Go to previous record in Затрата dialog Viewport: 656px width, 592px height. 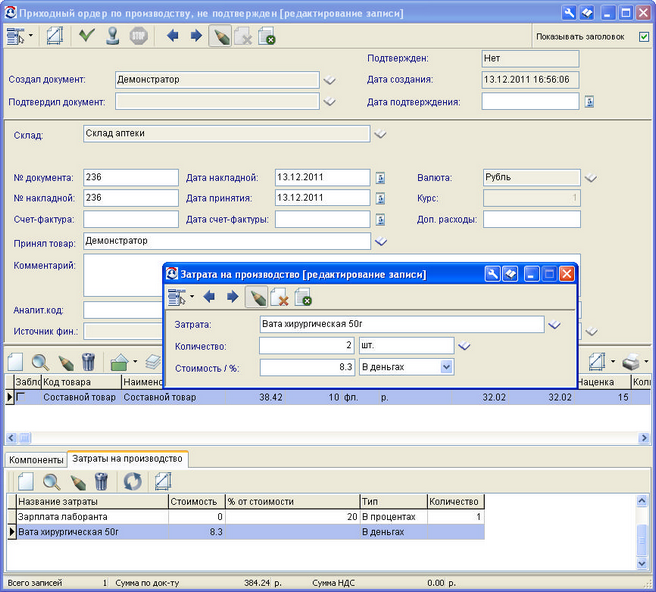(x=209, y=297)
